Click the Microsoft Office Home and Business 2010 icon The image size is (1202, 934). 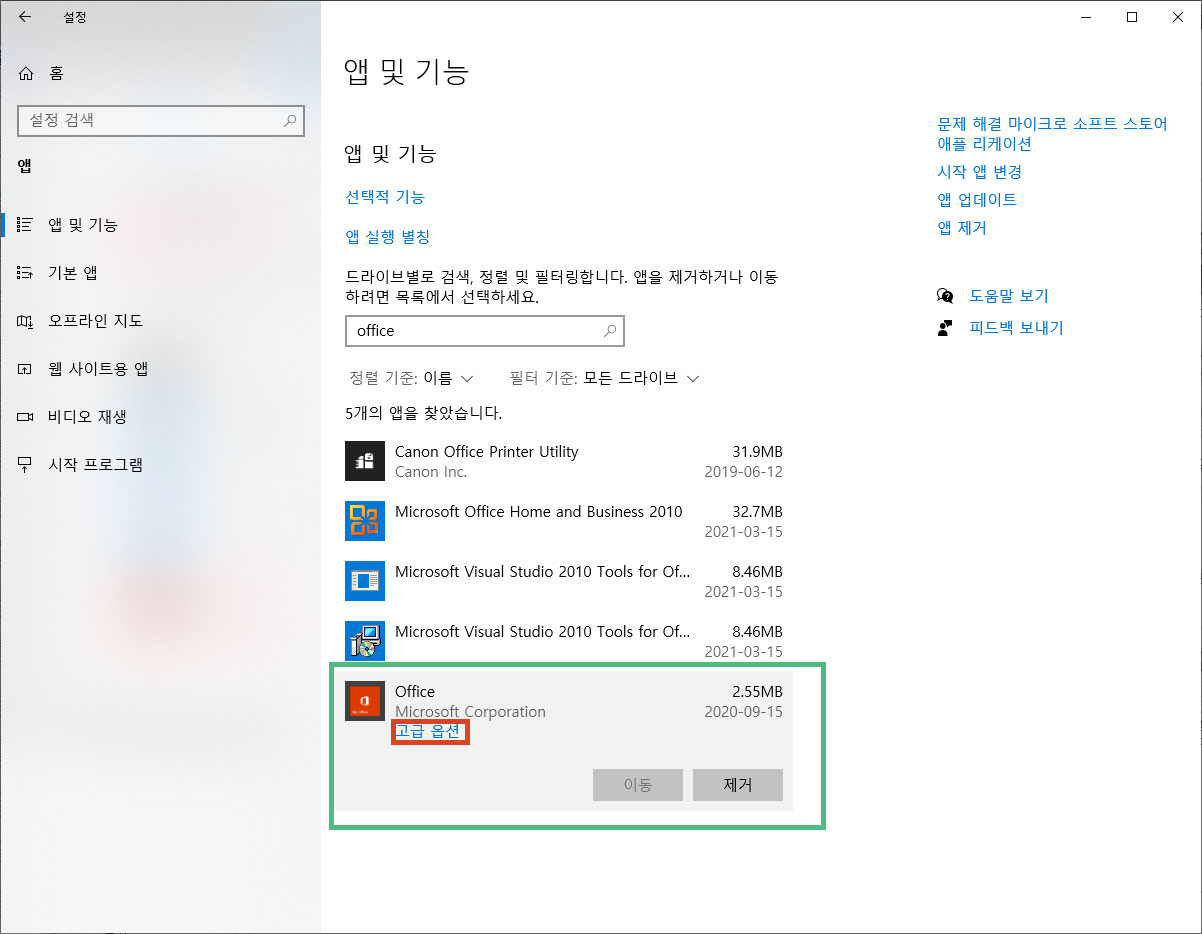click(x=365, y=521)
